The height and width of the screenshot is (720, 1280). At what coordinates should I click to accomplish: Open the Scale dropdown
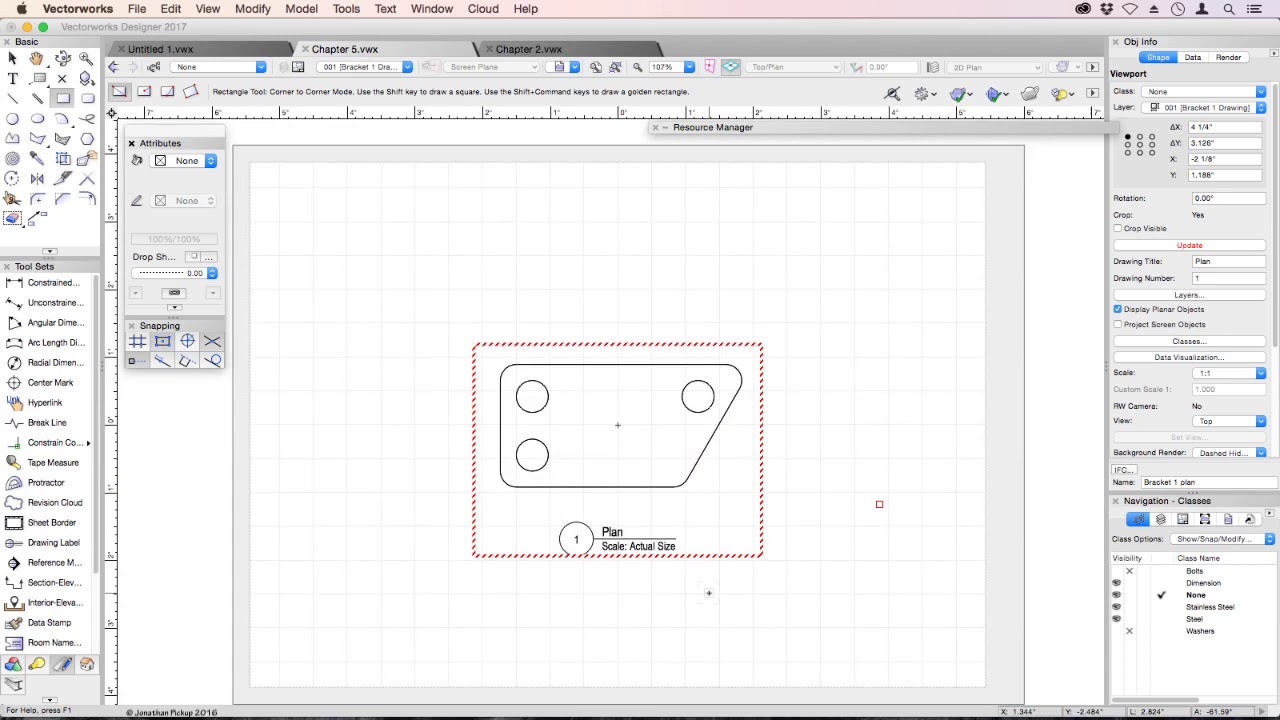(1228, 373)
